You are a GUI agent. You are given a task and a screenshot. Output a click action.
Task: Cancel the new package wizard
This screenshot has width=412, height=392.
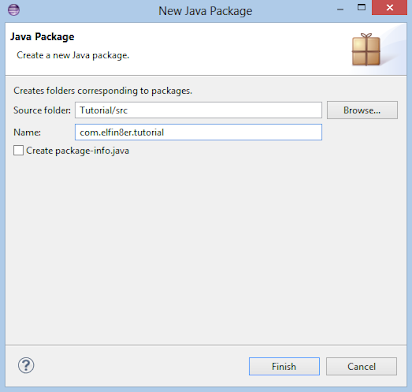(x=361, y=366)
